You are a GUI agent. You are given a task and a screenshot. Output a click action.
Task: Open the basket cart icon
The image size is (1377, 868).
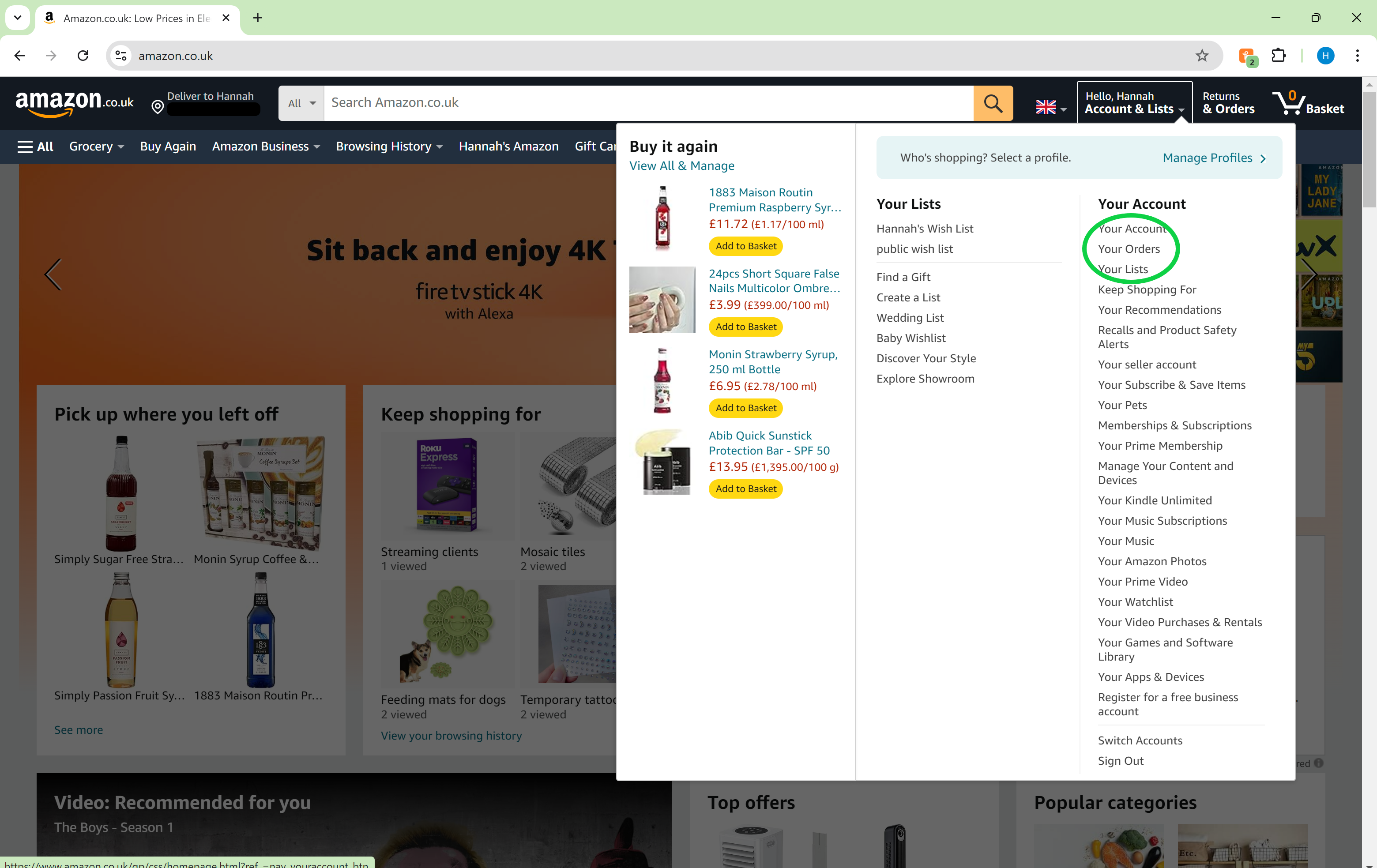click(x=1308, y=103)
